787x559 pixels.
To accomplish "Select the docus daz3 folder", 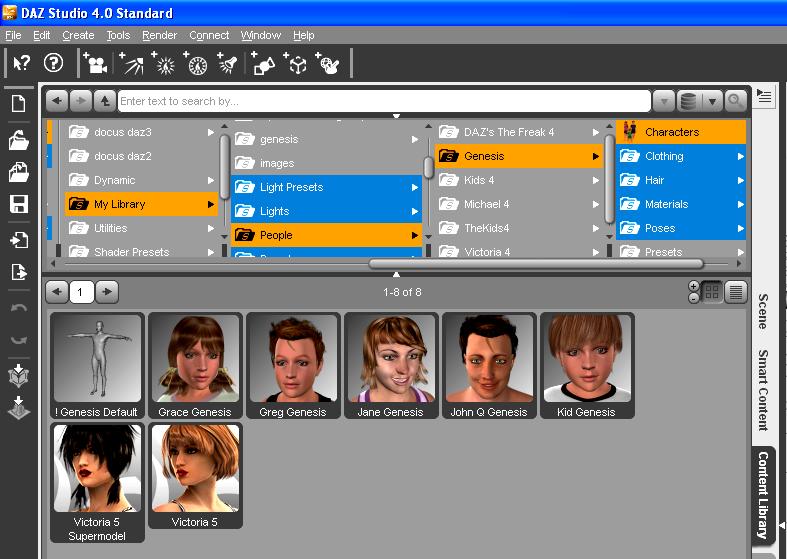I will [x=142, y=132].
